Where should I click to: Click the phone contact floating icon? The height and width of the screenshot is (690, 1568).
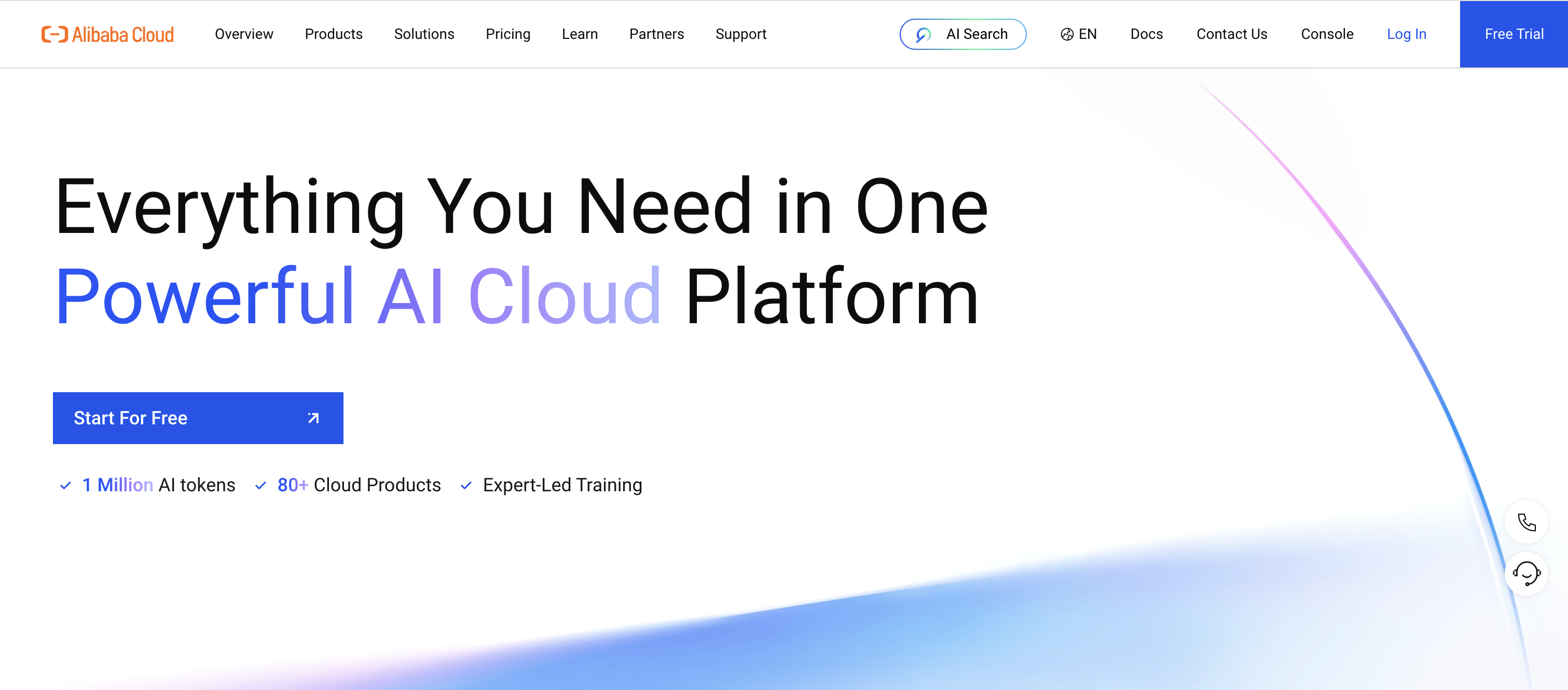click(x=1526, y=522)
